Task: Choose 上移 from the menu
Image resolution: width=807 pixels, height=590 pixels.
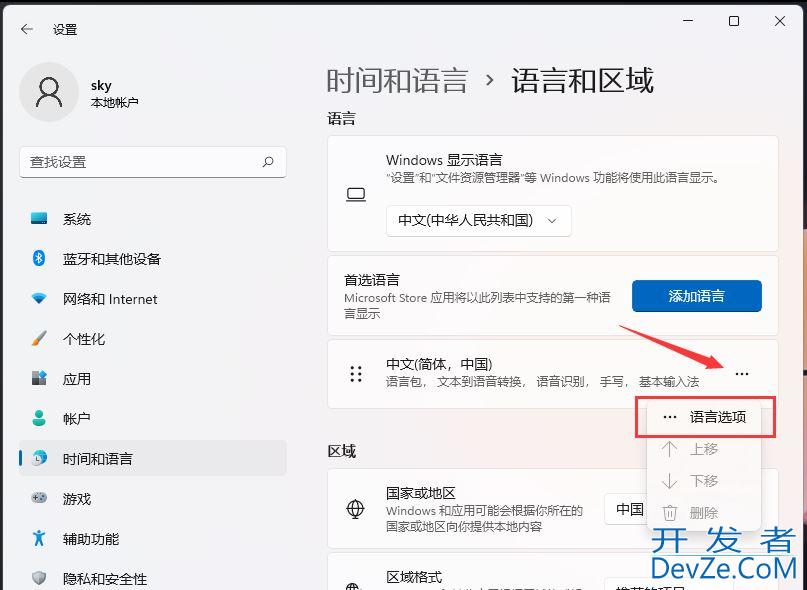Action: pos(705,449)
